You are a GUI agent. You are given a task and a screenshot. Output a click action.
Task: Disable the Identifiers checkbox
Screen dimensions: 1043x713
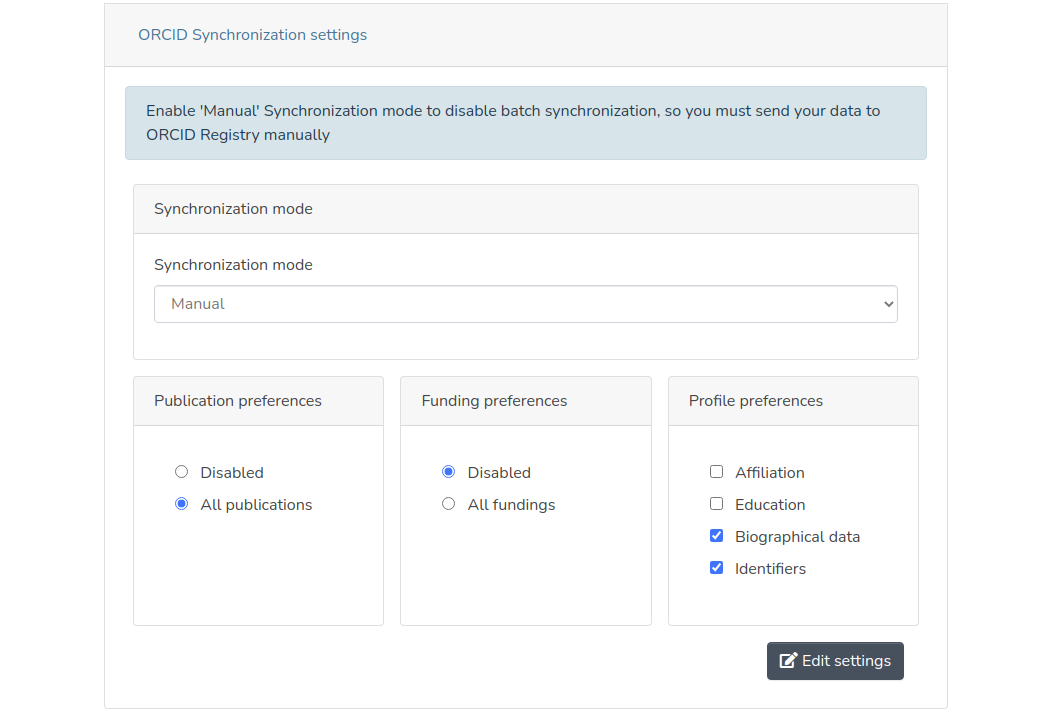pos(716,568)
